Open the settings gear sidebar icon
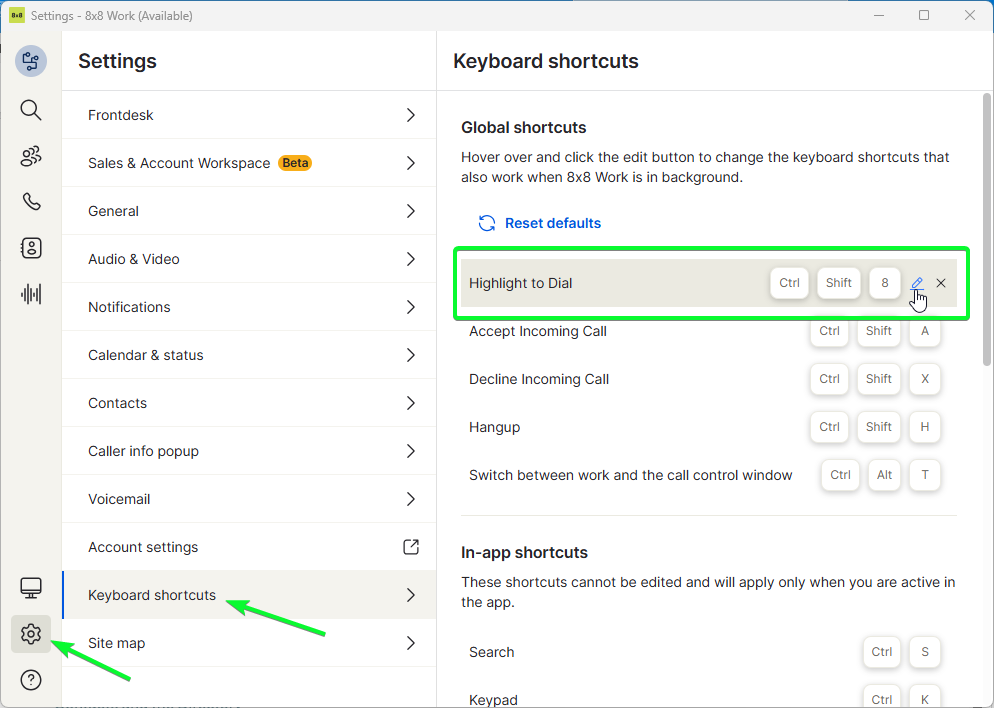Image resolution: width=994 pixels, height=708 pixels. pyautogui.click(x=31, y=634)
